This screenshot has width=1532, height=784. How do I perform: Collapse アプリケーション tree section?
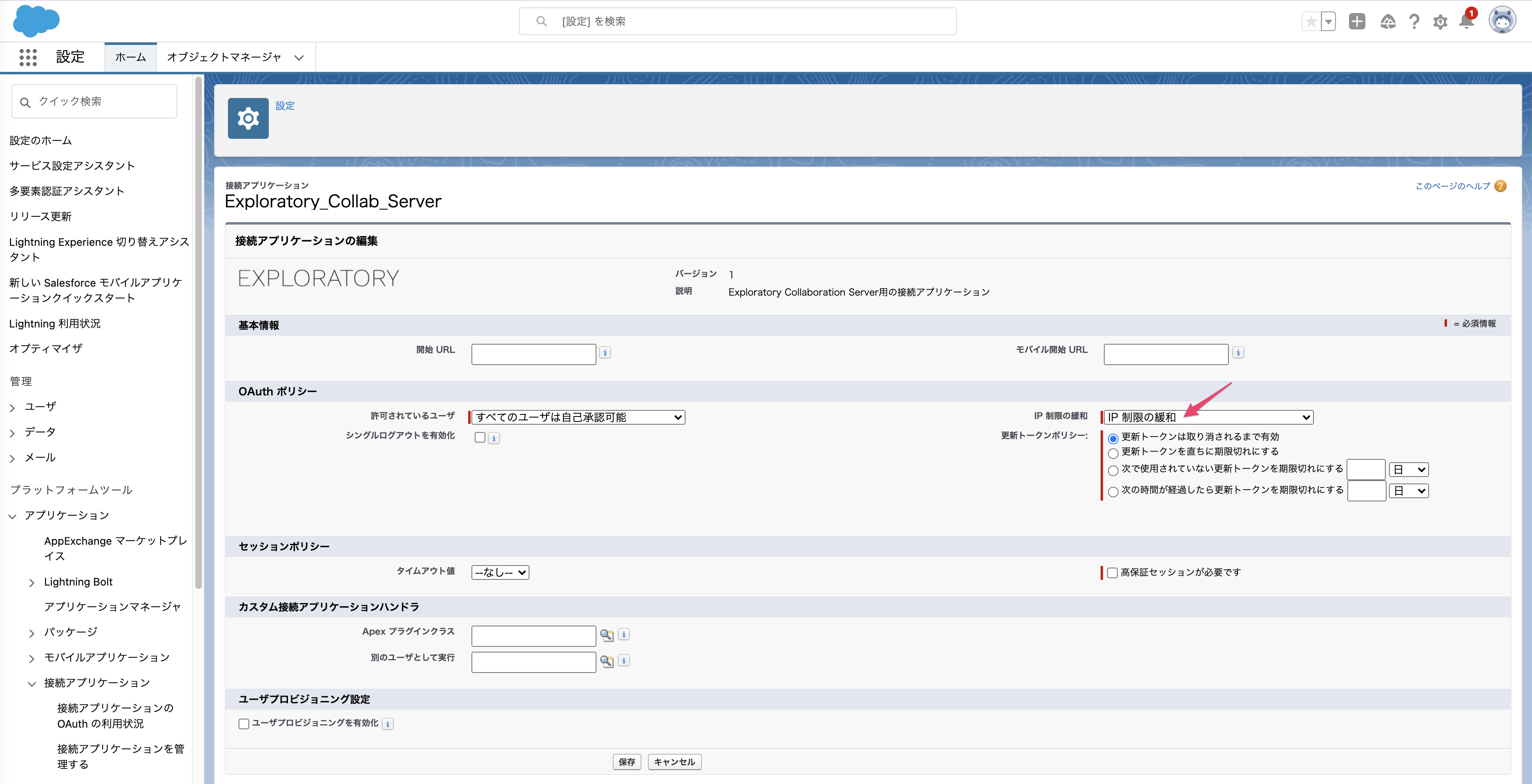coord(13,517)
